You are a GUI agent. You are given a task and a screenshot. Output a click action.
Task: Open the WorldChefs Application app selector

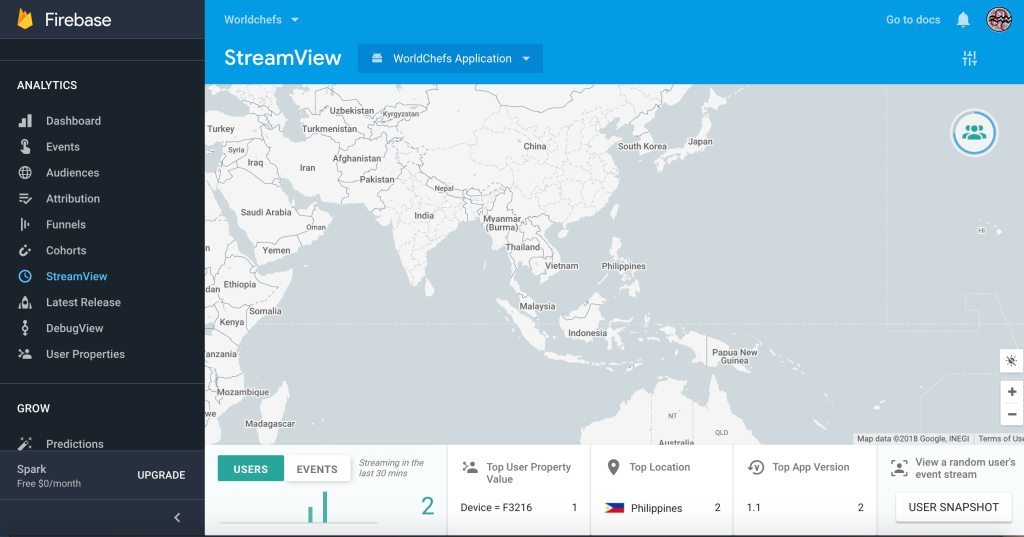pos(450,59)
